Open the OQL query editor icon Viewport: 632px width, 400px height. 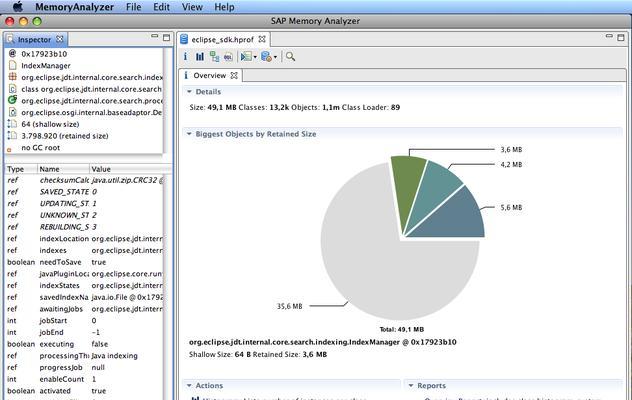click(x=228, y=57)
